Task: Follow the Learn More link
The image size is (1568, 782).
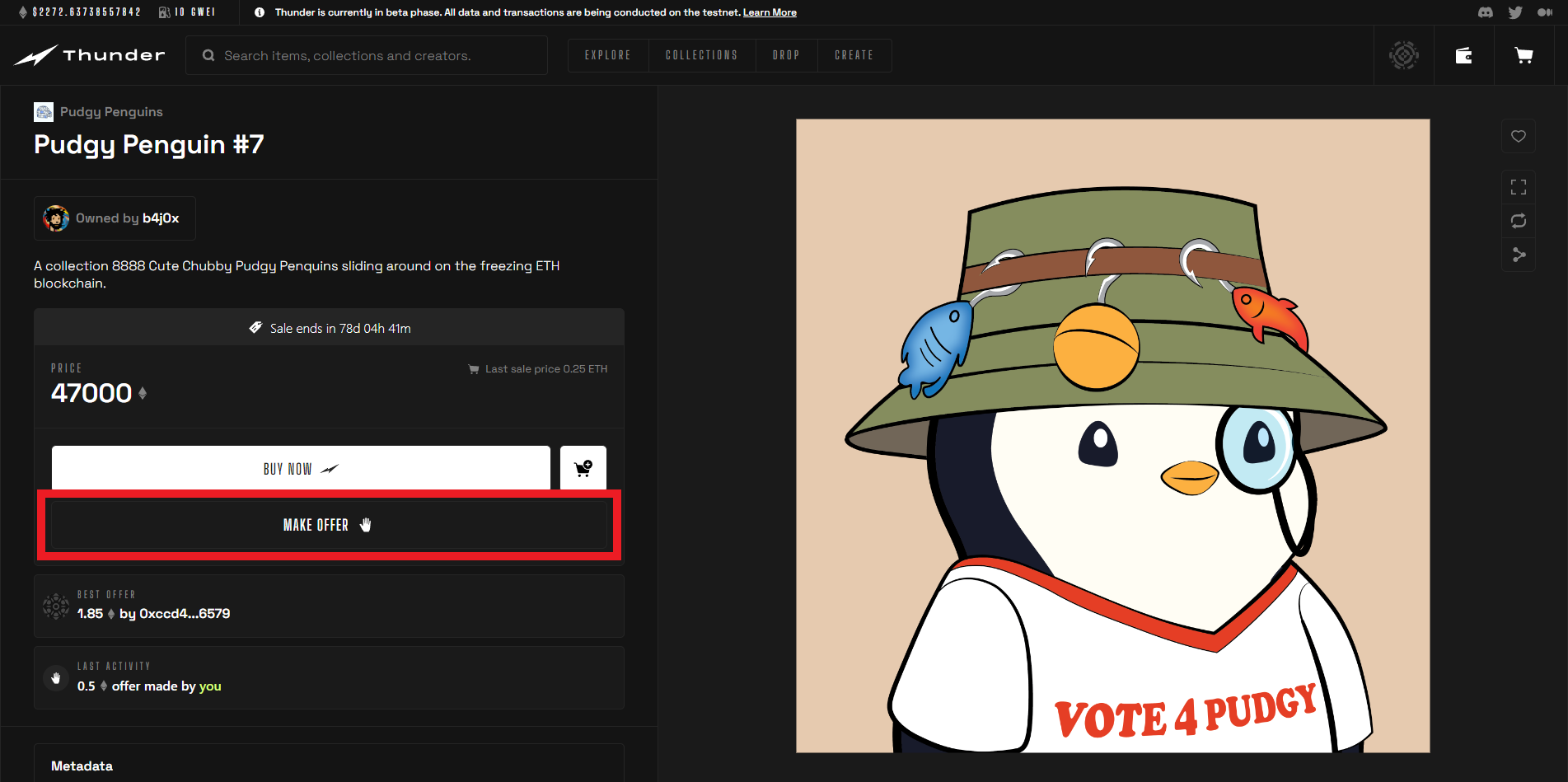Action: [x=770, y=12]
